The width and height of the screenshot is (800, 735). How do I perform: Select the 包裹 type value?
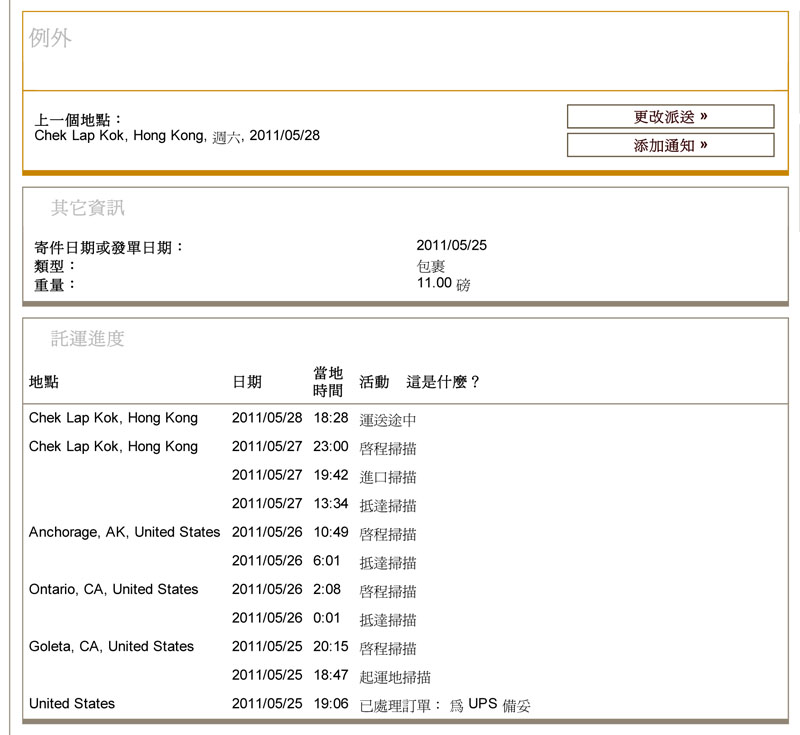pos(431,266)
